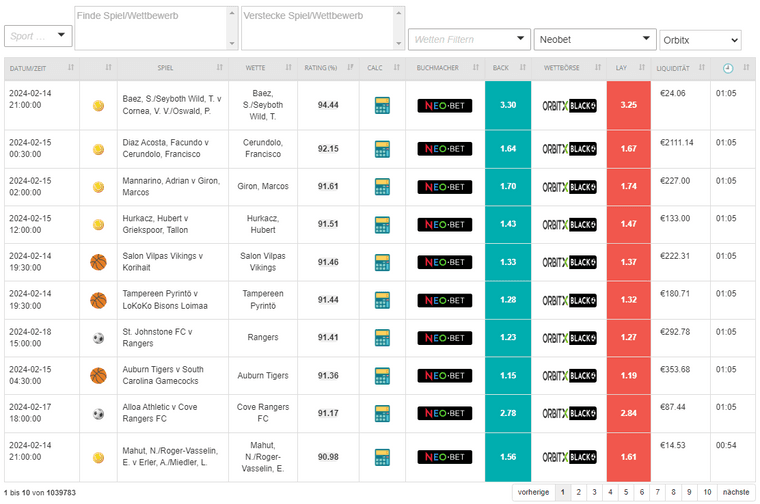Viewport: 760px width, 504px height.
Task: Click Orbitx Black logo in Hurkacz row
Action: coord(569,224)
